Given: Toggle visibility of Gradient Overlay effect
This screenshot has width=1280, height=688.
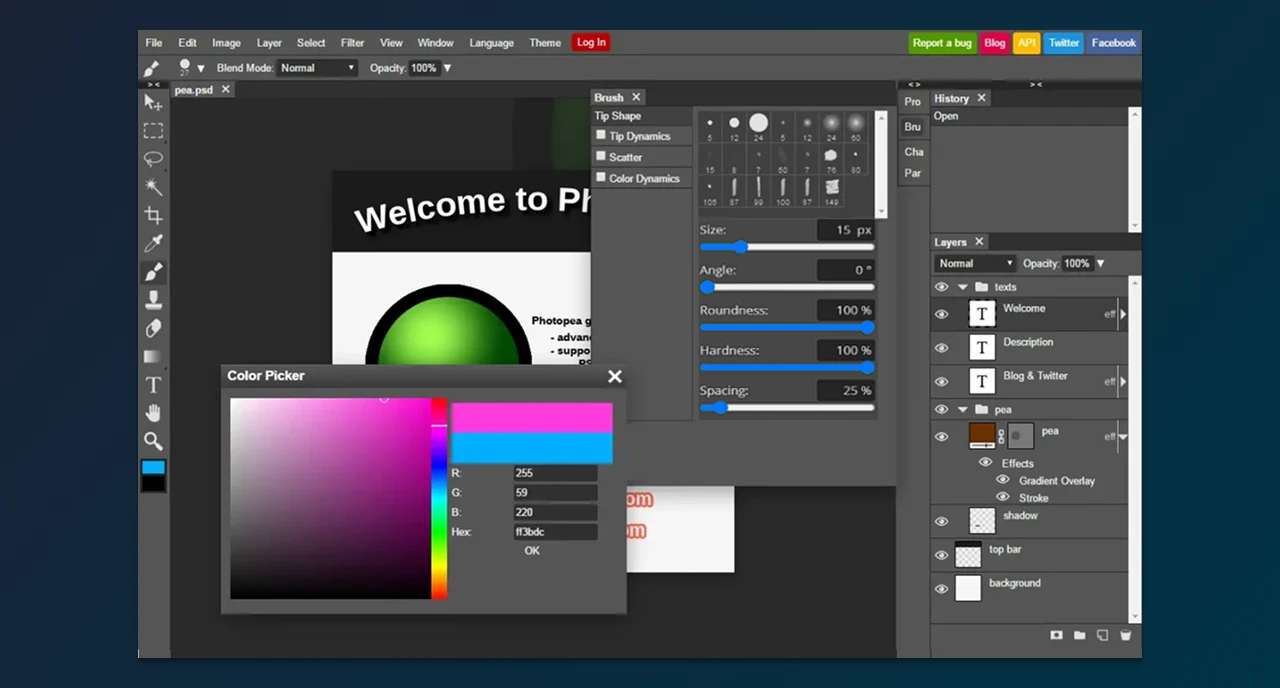Looking at the screenshot, I should [1003, 480].
